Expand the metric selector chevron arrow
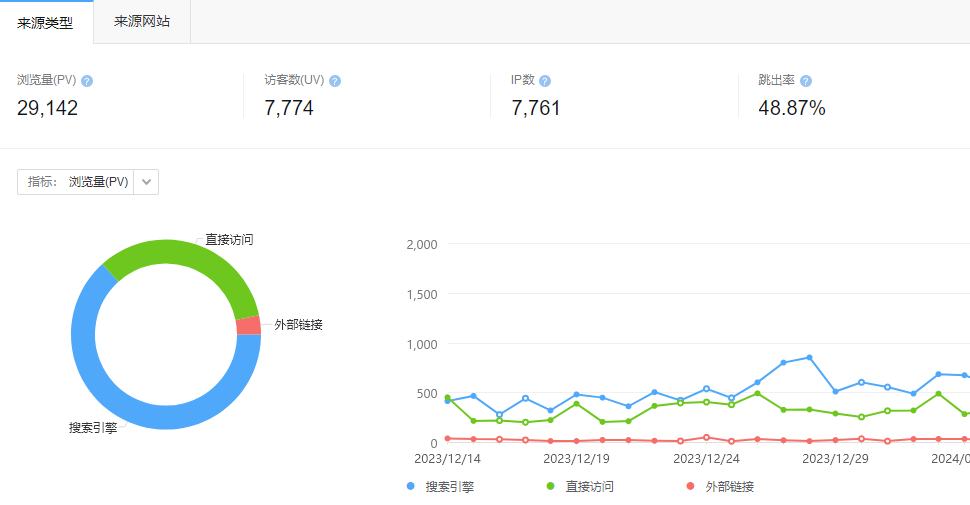The height and width of the screenshot is (505, 970). click(147, 182)
